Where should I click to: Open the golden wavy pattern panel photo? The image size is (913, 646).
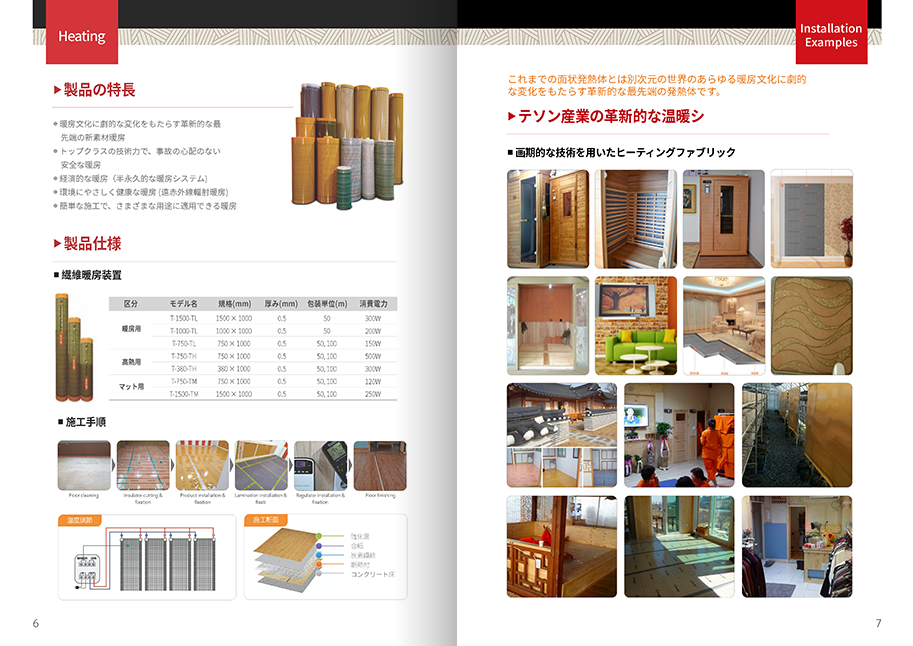[811, 326]
